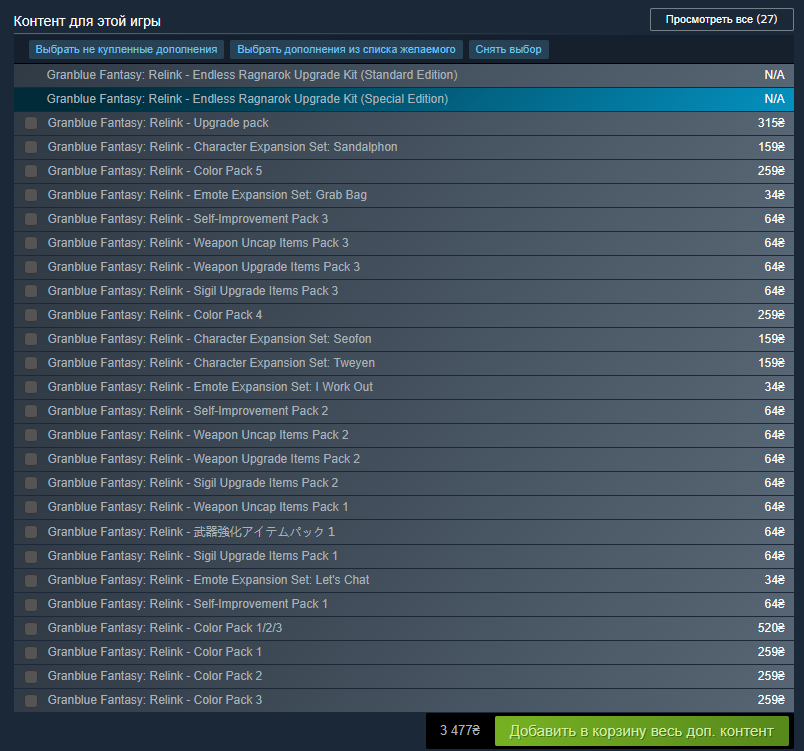Check the Character Expansion Set: Sandalphon box

[31, 147]
